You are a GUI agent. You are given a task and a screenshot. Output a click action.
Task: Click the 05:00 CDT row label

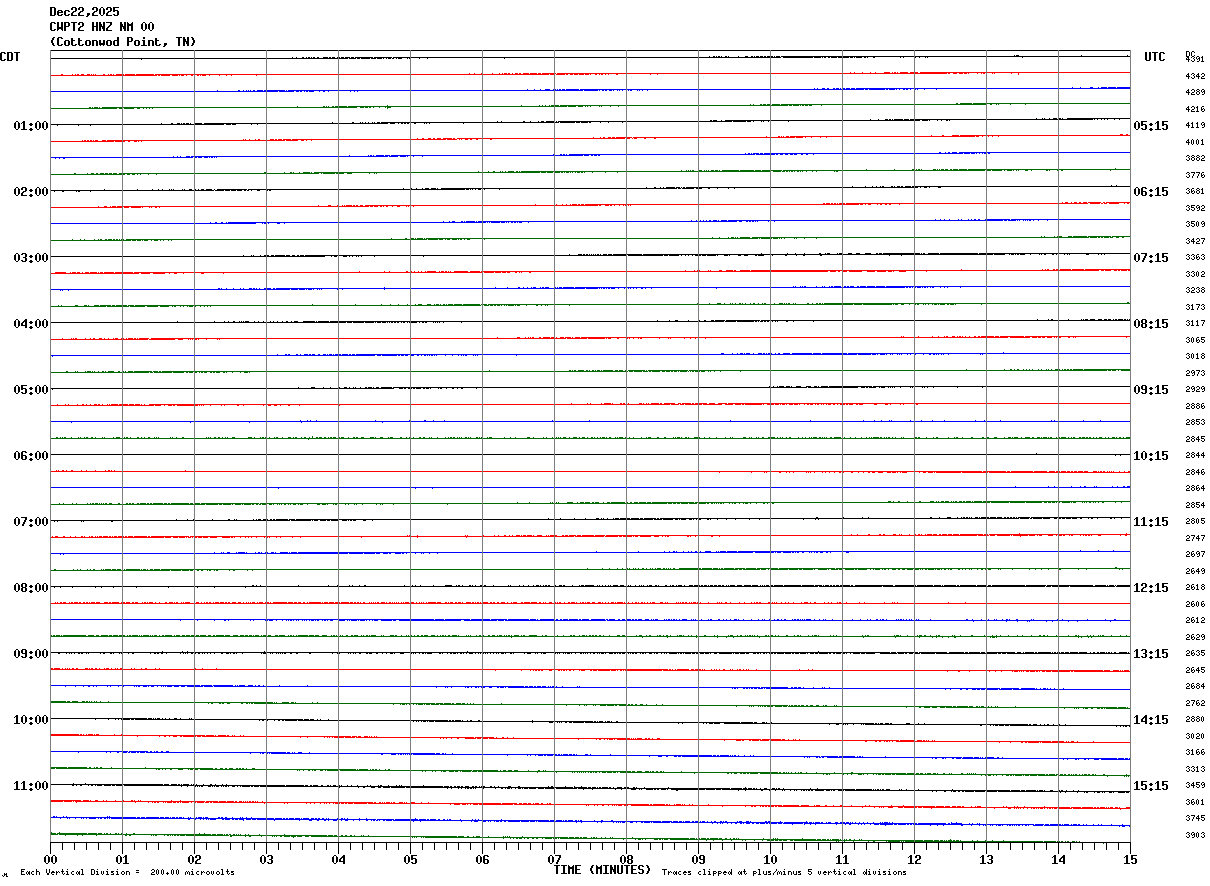coord(31,390)
